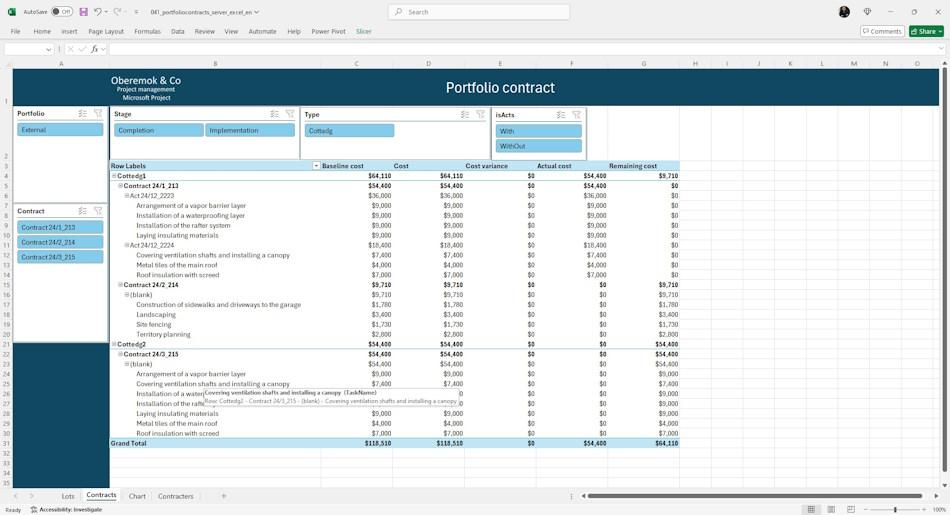Save the workbook with the Save icon
The width and height of the screenshot is (950, 515).
[x=84, y=12]
